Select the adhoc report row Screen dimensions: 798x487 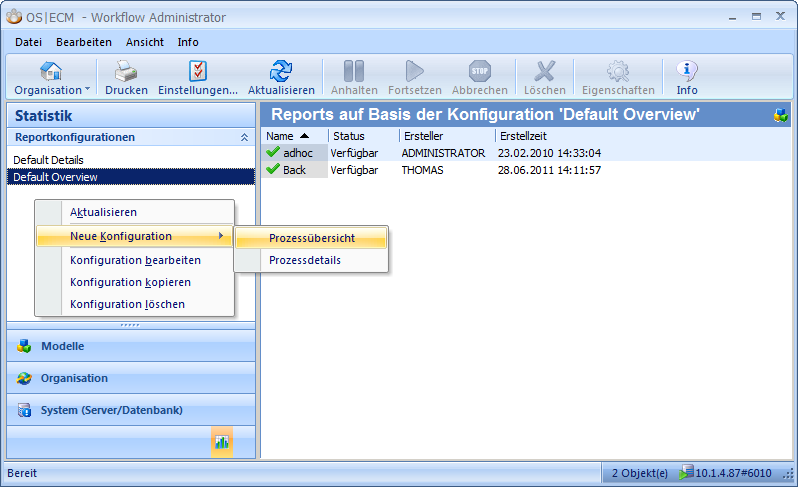[x=297, y=154]
